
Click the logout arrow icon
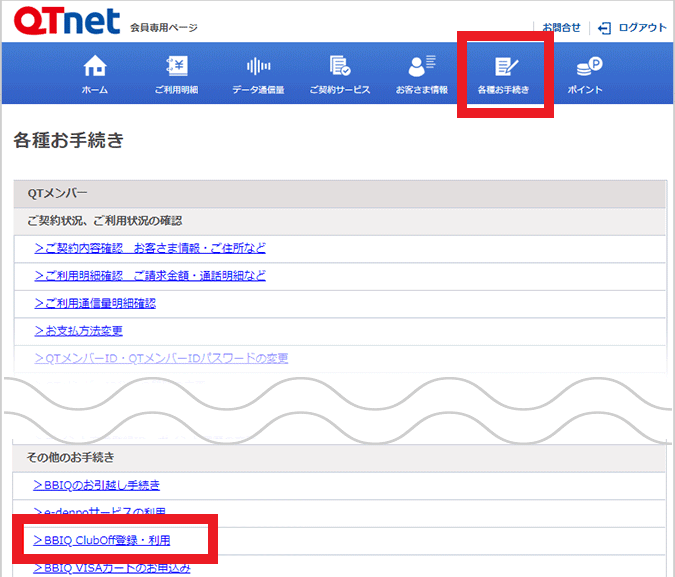(x=604, y=28)
